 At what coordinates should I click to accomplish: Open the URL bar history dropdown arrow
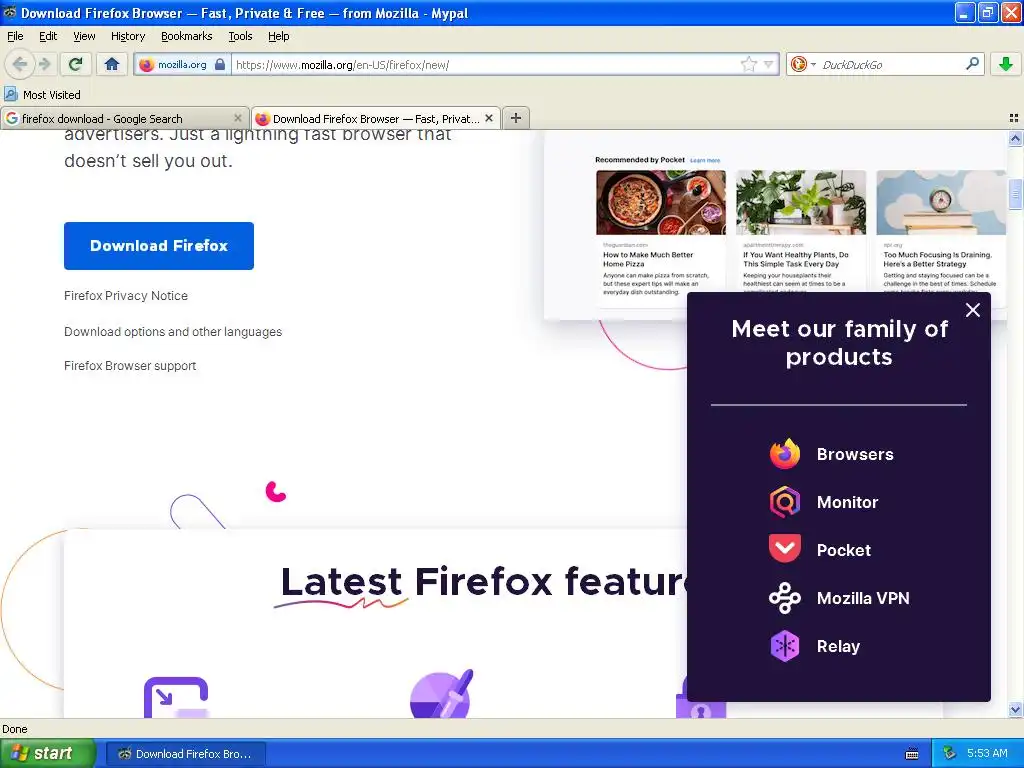[769, 64]
